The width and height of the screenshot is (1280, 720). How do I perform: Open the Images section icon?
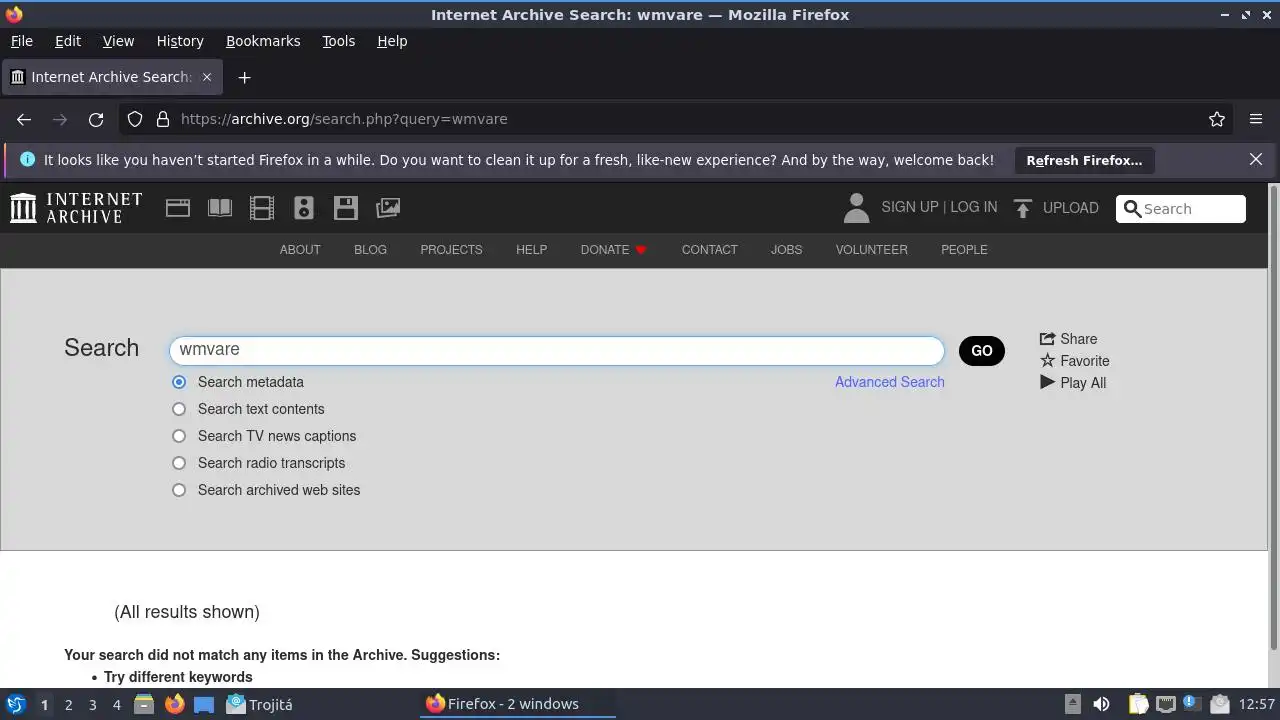coord(388,208)
